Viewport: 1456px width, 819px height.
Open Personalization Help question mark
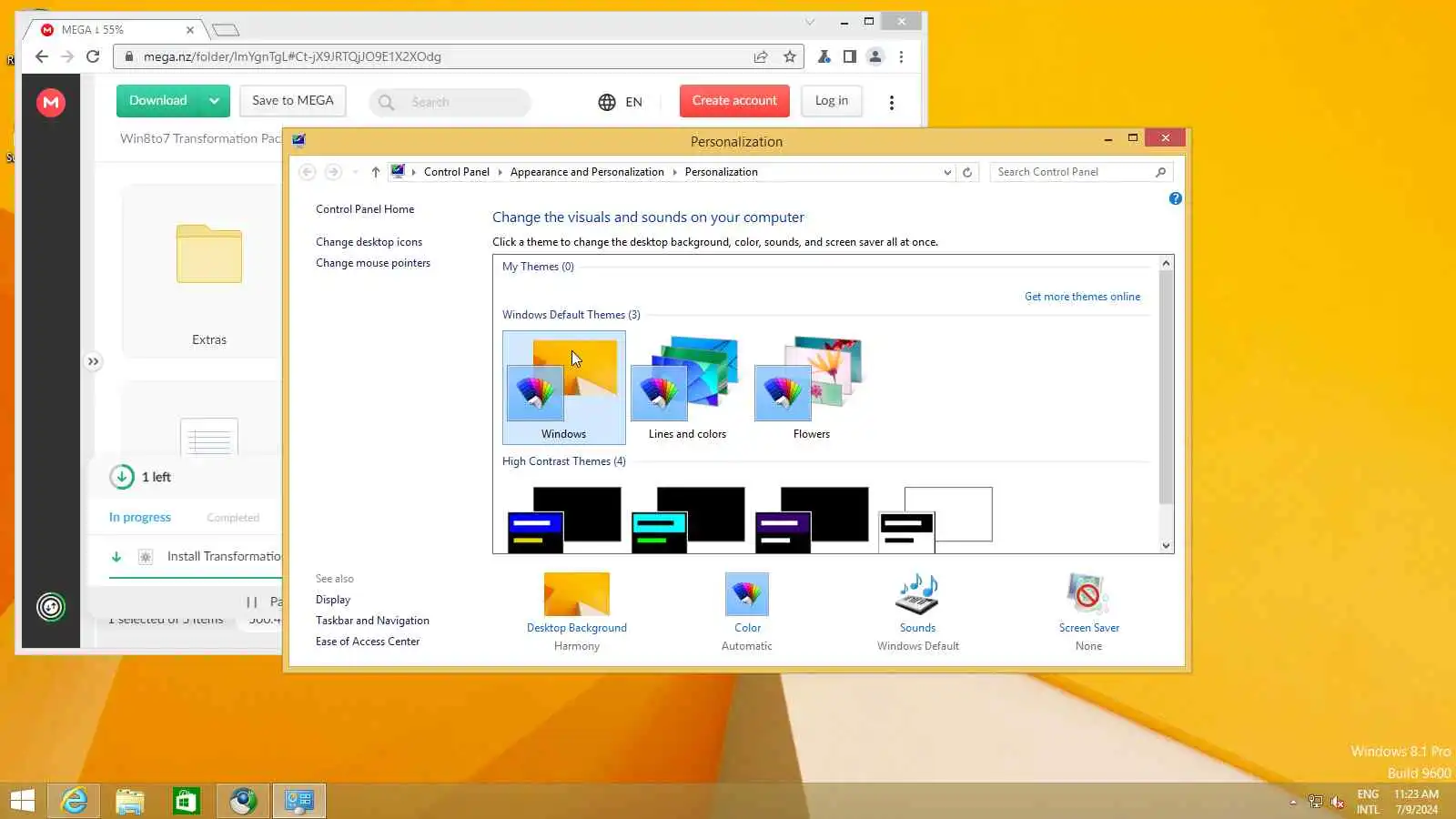pos(1176,198)
